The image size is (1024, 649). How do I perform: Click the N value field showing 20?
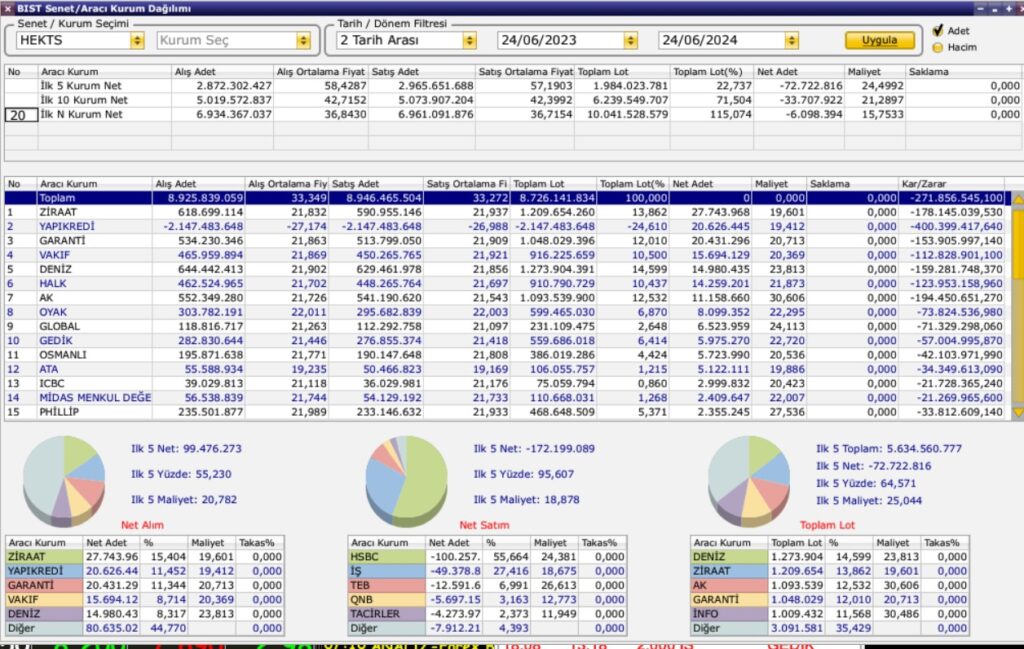tap(21, 115)
